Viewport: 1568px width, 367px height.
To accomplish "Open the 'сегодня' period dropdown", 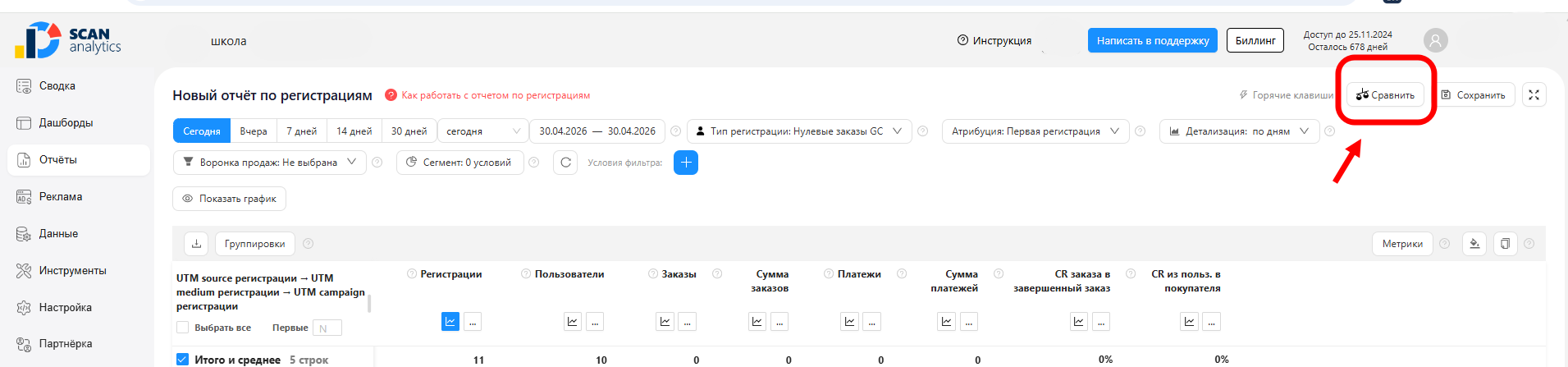I will [483, 131].
